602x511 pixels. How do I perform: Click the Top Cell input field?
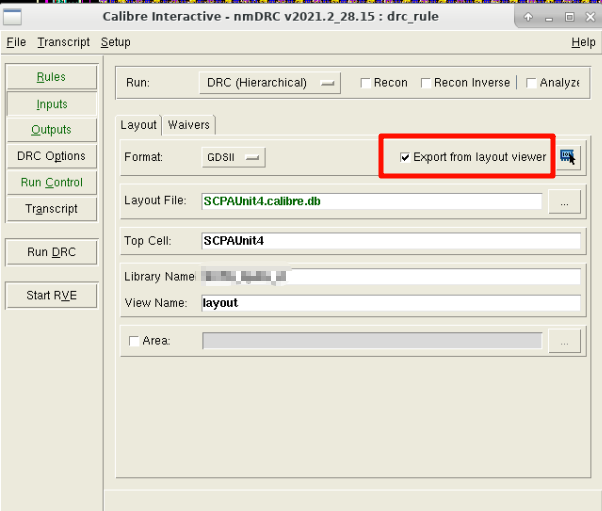(391, 241)
